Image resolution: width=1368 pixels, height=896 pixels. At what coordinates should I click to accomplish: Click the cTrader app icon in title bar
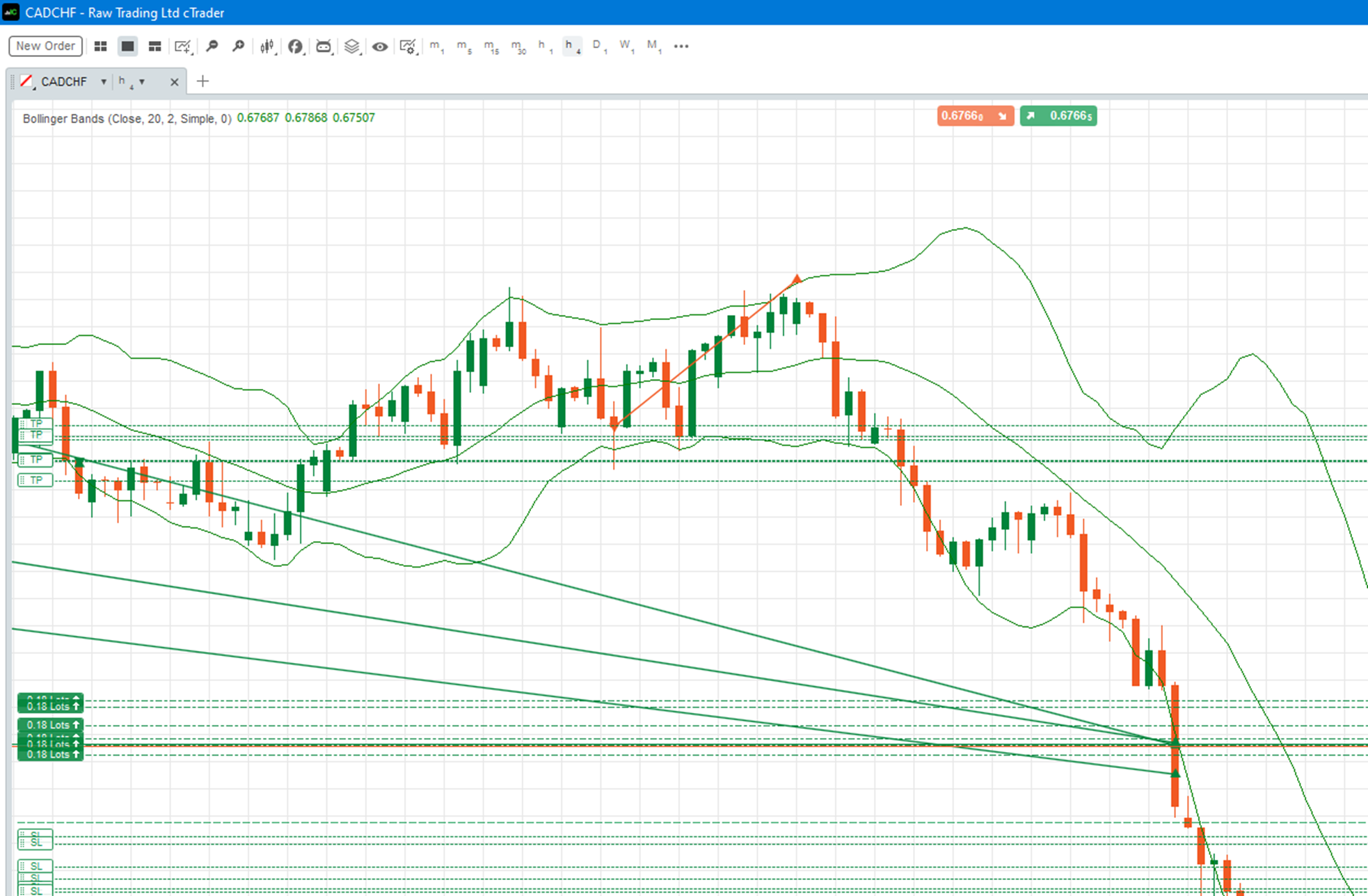11,13
